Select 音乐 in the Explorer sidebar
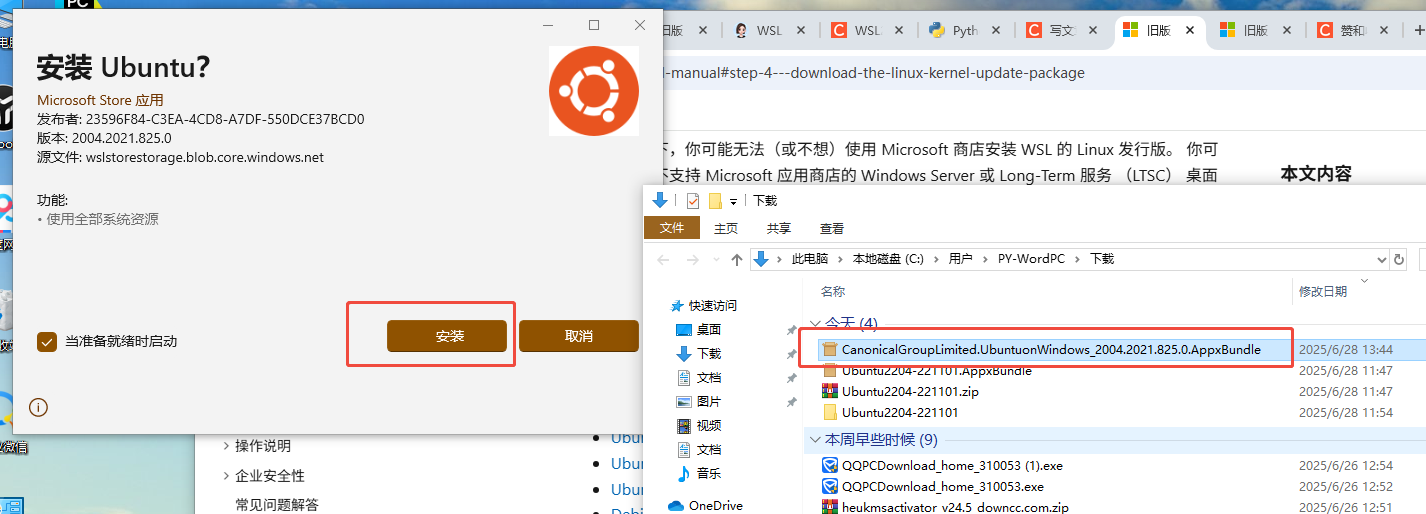The image size is (1426, 514). [x=709, y=474]
